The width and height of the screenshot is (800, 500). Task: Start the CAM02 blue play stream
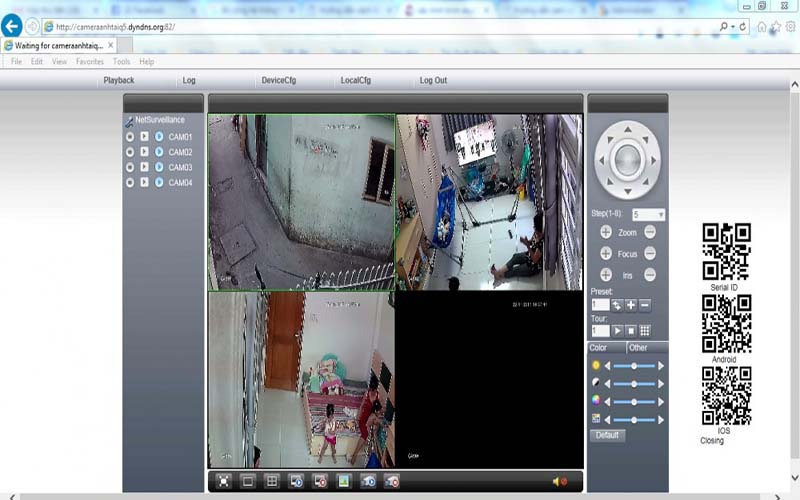(x=159, y=152)
